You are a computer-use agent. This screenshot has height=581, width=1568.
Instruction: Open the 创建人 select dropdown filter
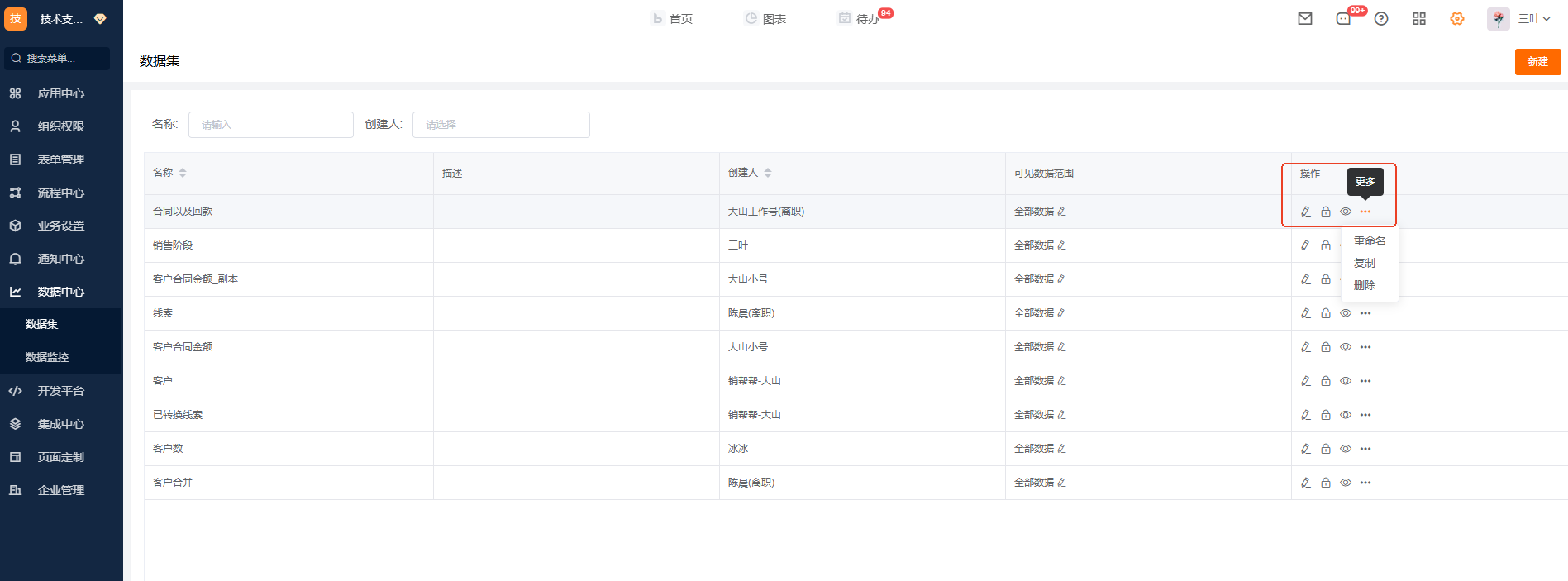(501, 125)
